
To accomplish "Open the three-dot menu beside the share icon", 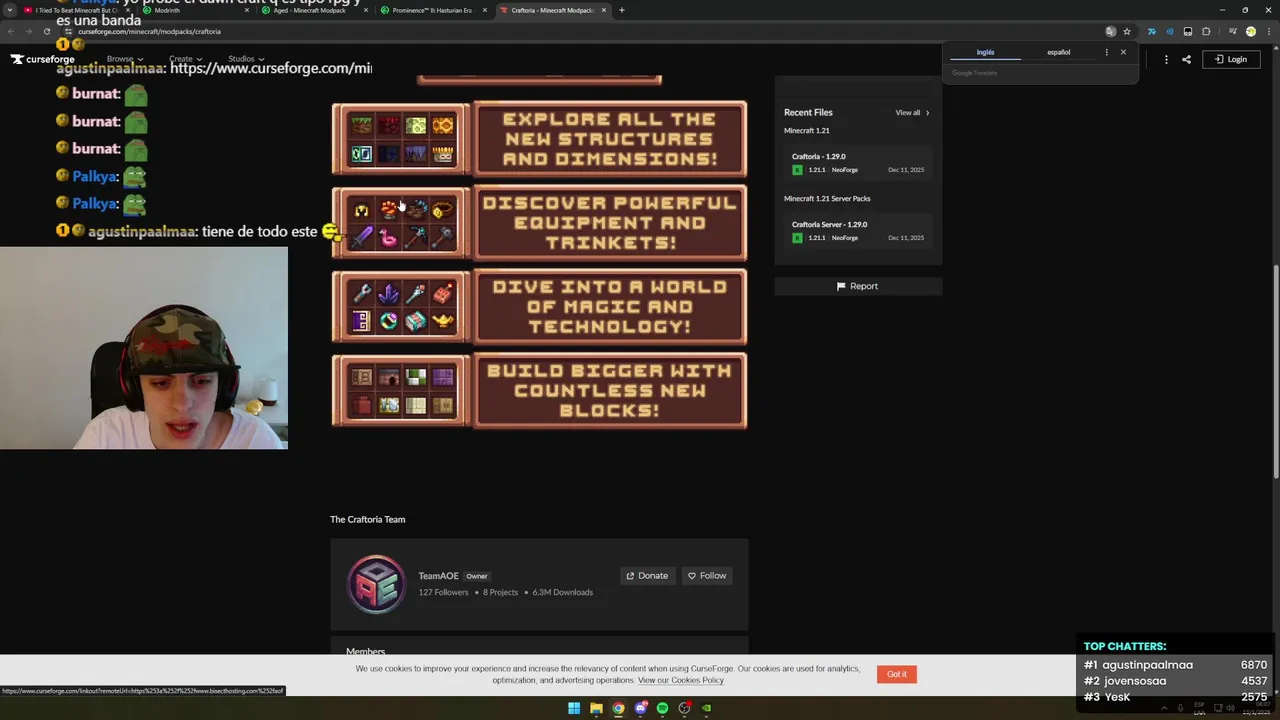I will click(x=1166, y=59).
